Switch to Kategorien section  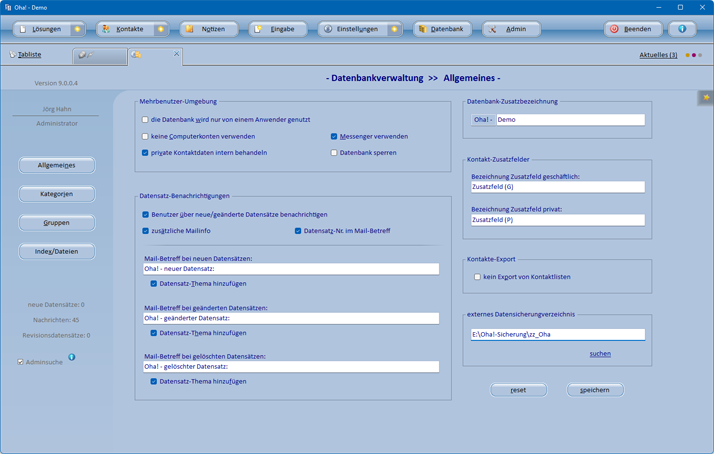point(57,194)
